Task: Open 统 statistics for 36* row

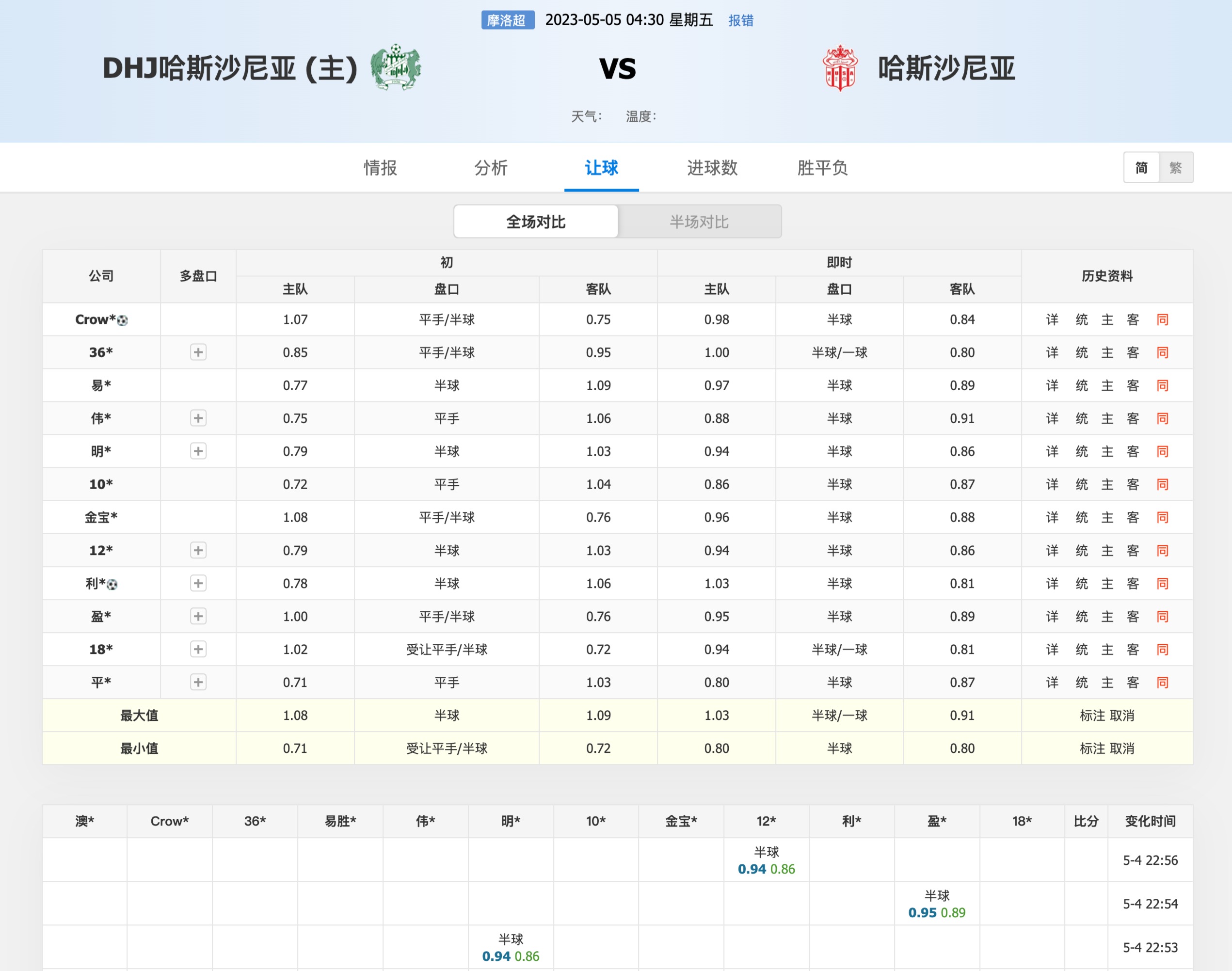Action: (x=1081, y=352)
